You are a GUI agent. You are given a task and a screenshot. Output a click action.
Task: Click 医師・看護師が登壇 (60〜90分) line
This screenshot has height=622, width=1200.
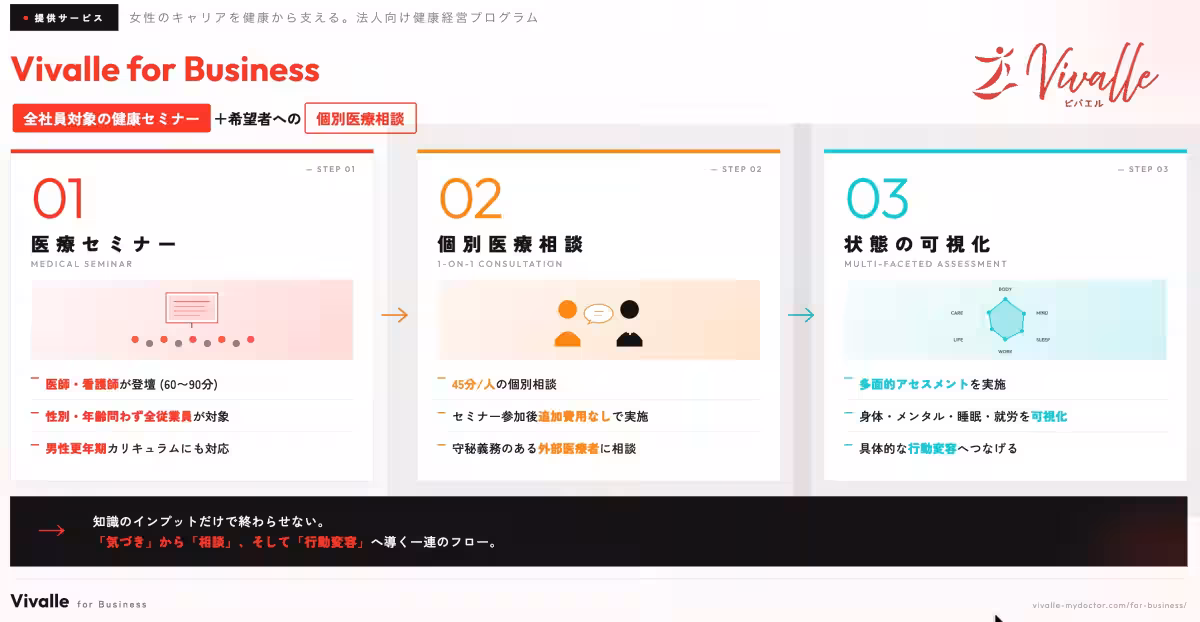point(132,384)
